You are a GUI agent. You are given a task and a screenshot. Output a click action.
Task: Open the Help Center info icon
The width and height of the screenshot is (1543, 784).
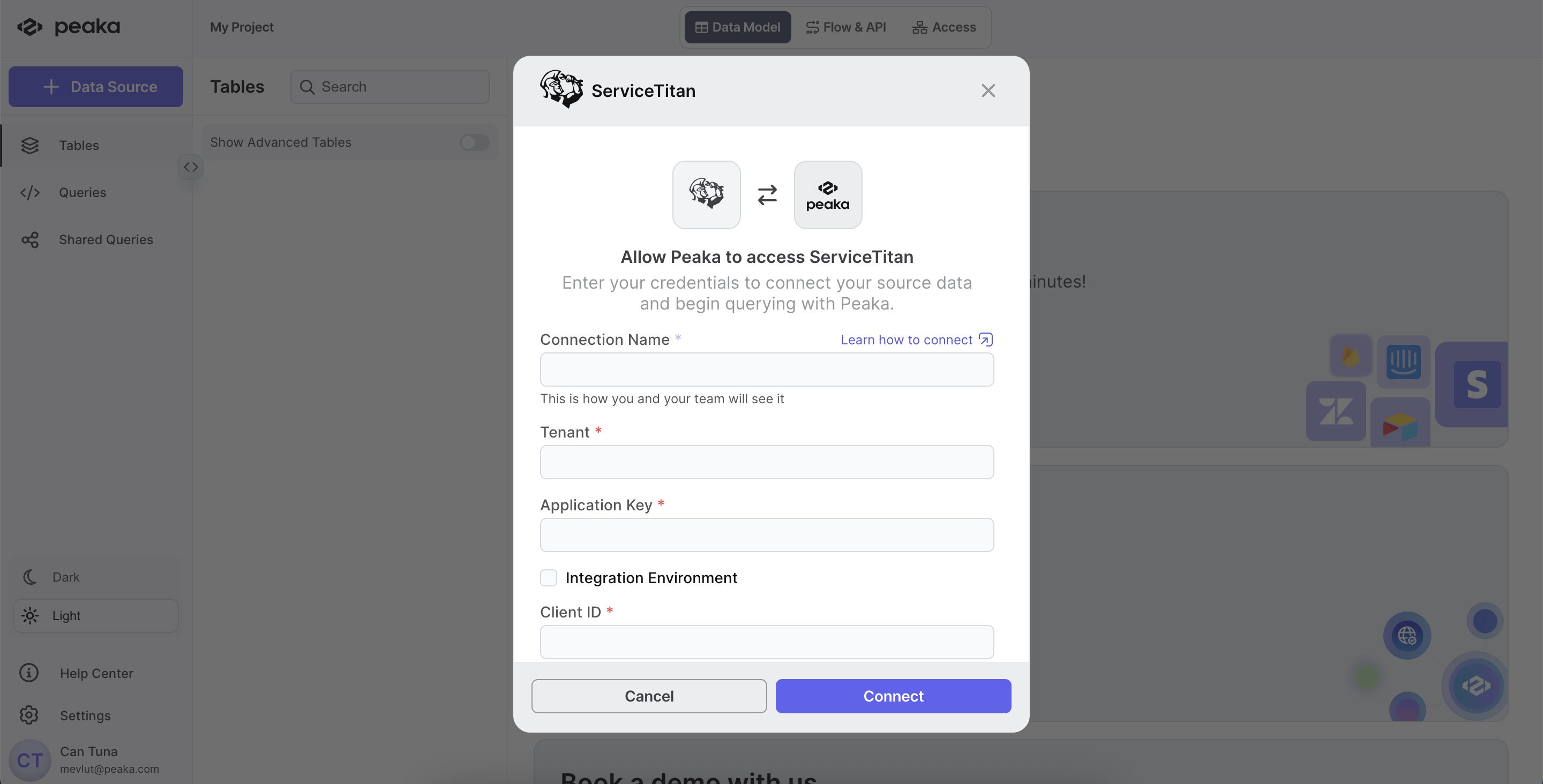(29, 673)
